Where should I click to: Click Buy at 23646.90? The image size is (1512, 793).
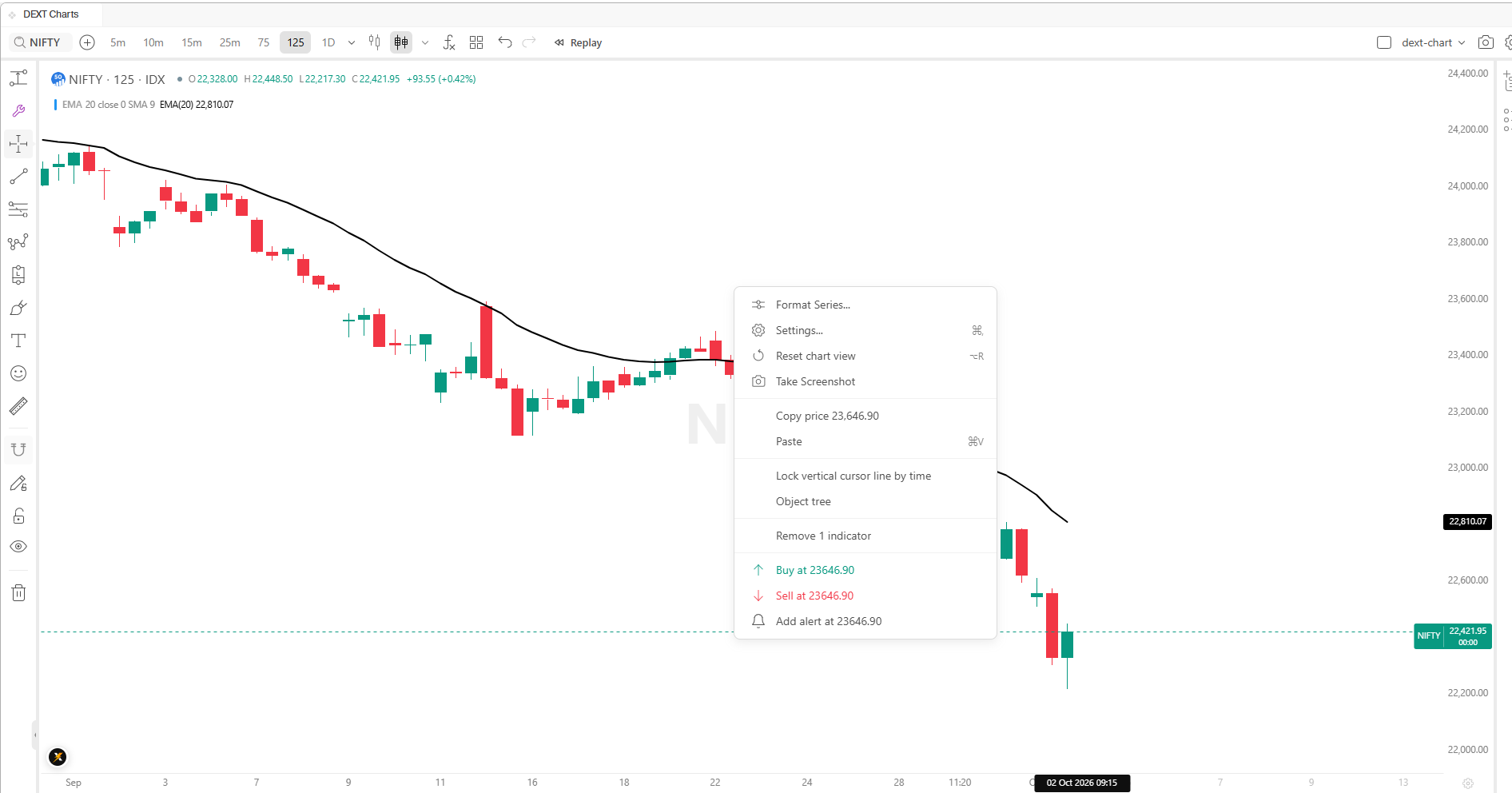click(x=865, y=570)
